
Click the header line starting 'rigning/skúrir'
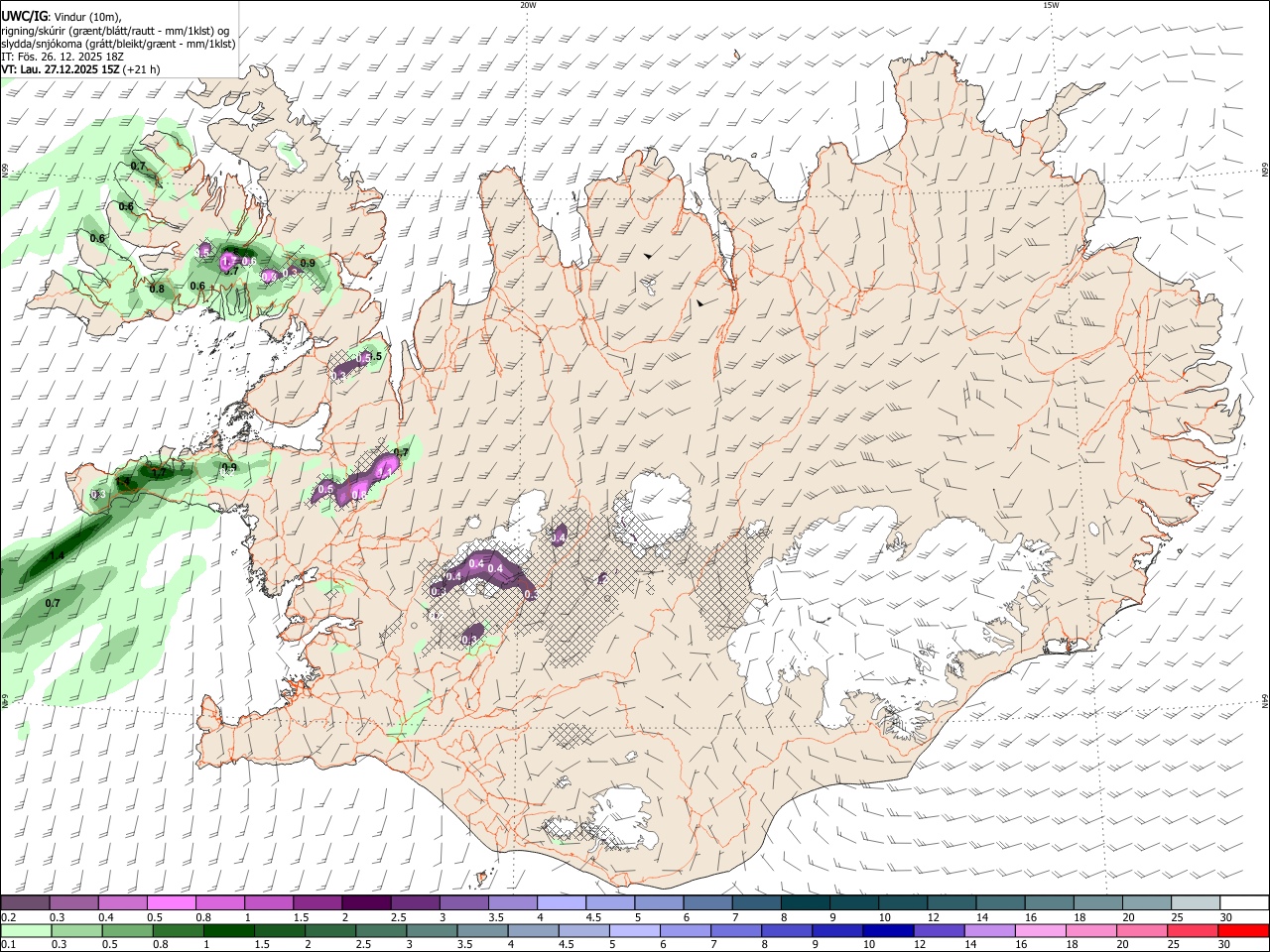pos(115,31)
